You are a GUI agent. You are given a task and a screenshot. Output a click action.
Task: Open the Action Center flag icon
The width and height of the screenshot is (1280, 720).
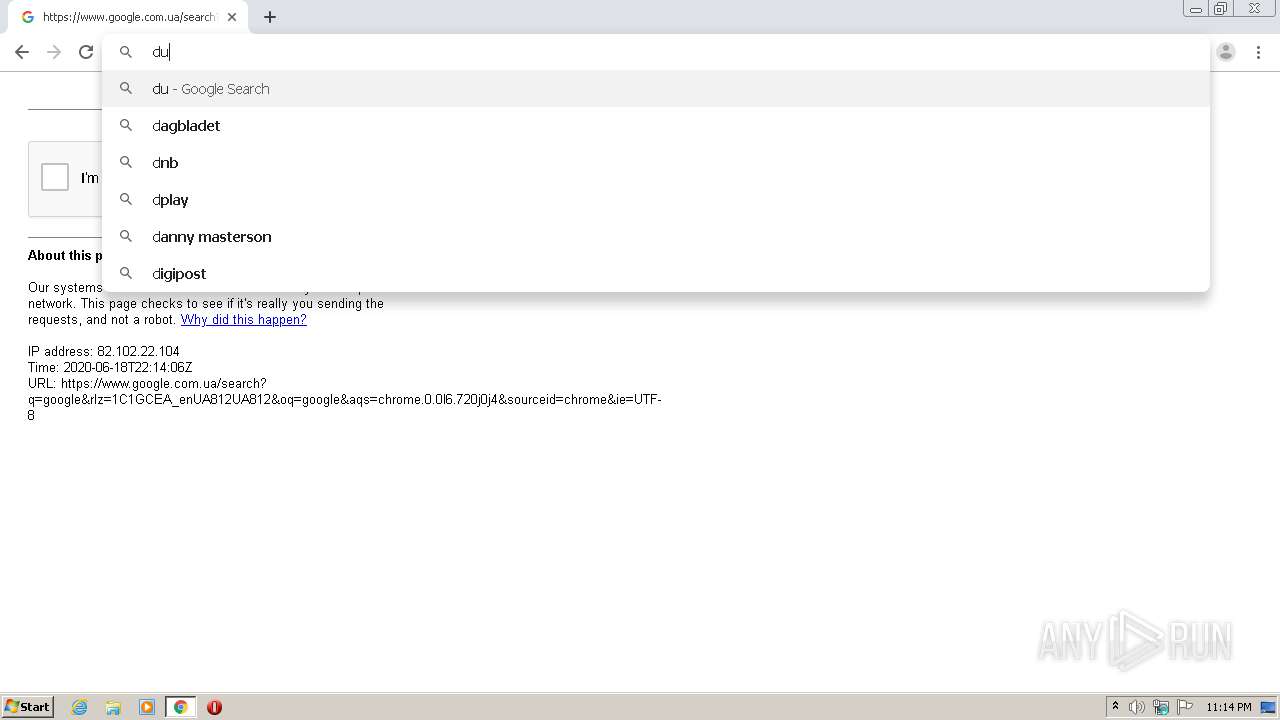tap(1185, 707)
